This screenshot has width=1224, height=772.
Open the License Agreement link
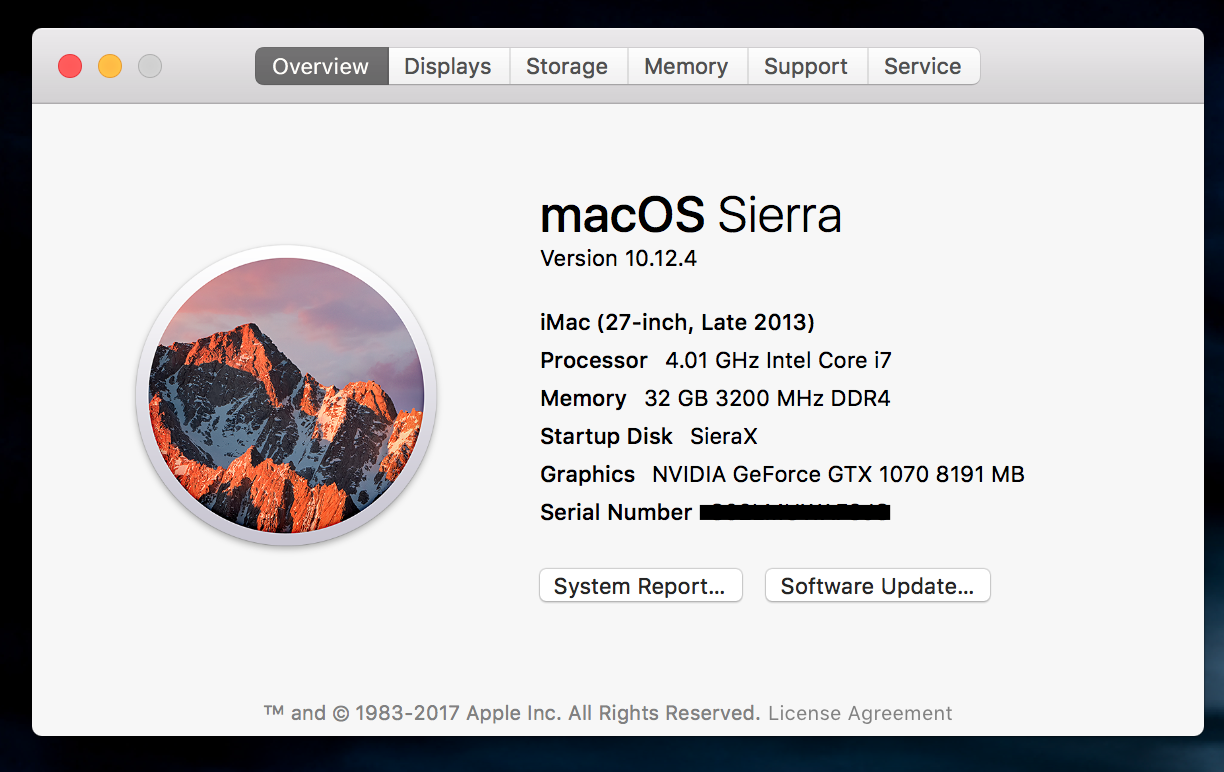(860, 713)
